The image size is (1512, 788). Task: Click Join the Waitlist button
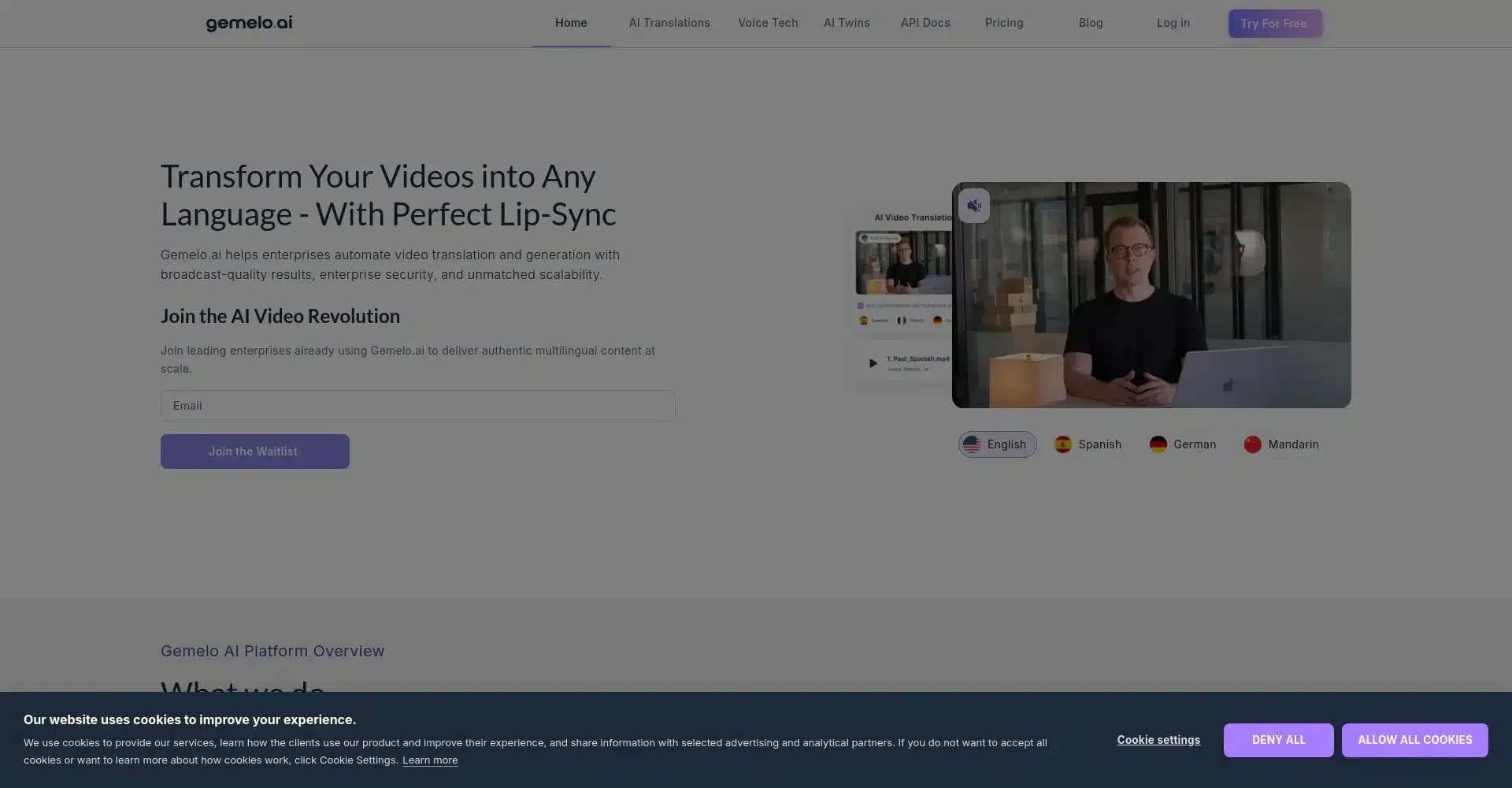[x=255, y=452]
